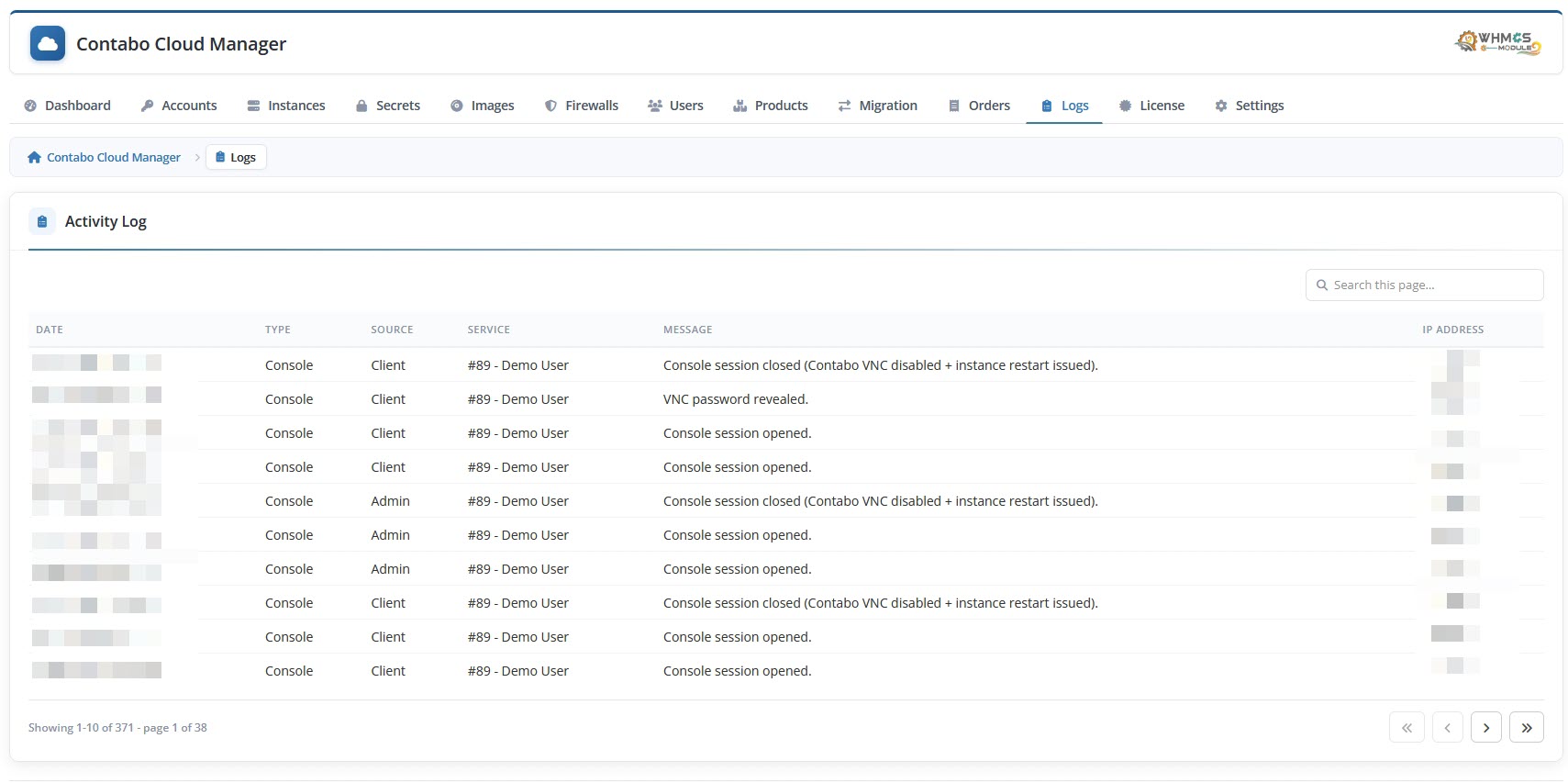Select the Images tab
Viewport: 1568px width, 783px height.
pos(483,106)
